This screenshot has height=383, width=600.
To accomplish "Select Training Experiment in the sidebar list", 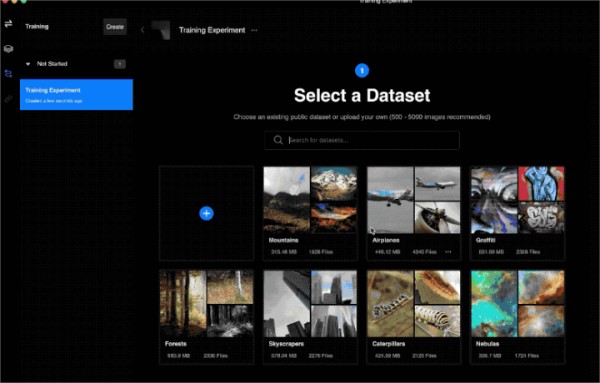I will click(x=76, y=95).
